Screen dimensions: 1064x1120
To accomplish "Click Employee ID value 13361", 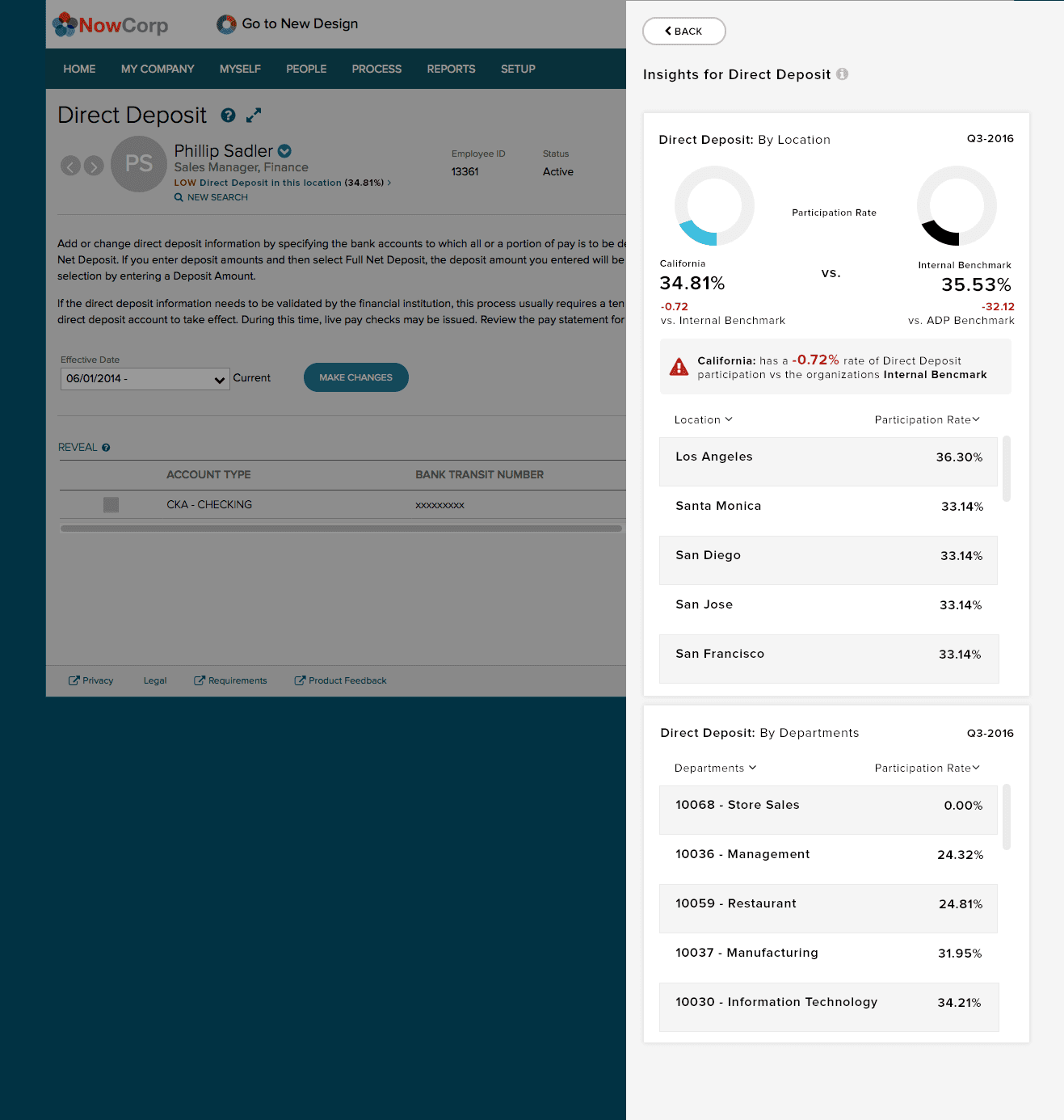I will (x=465, y=171).
